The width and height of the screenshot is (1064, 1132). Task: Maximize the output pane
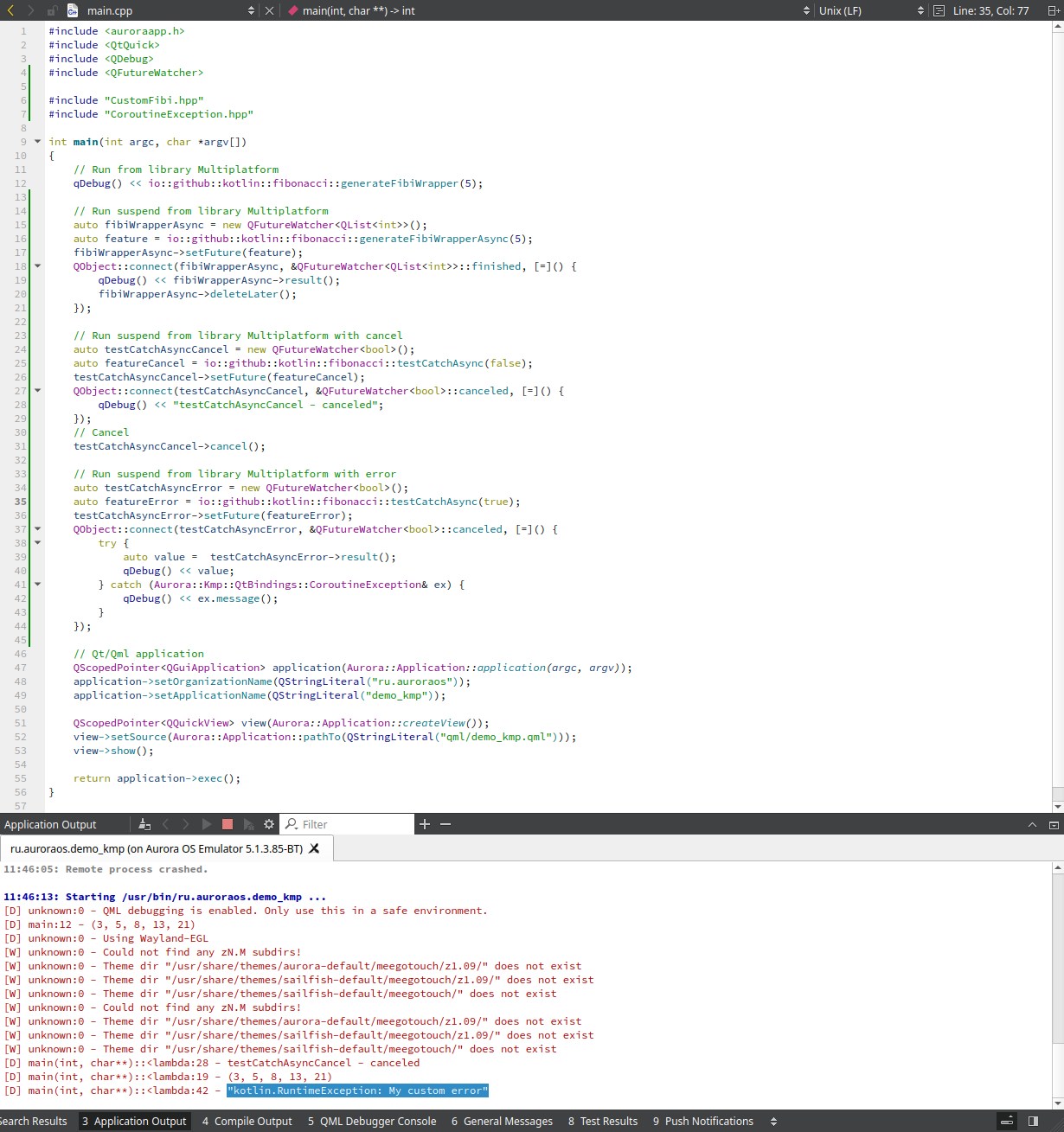coord(1032,825)
